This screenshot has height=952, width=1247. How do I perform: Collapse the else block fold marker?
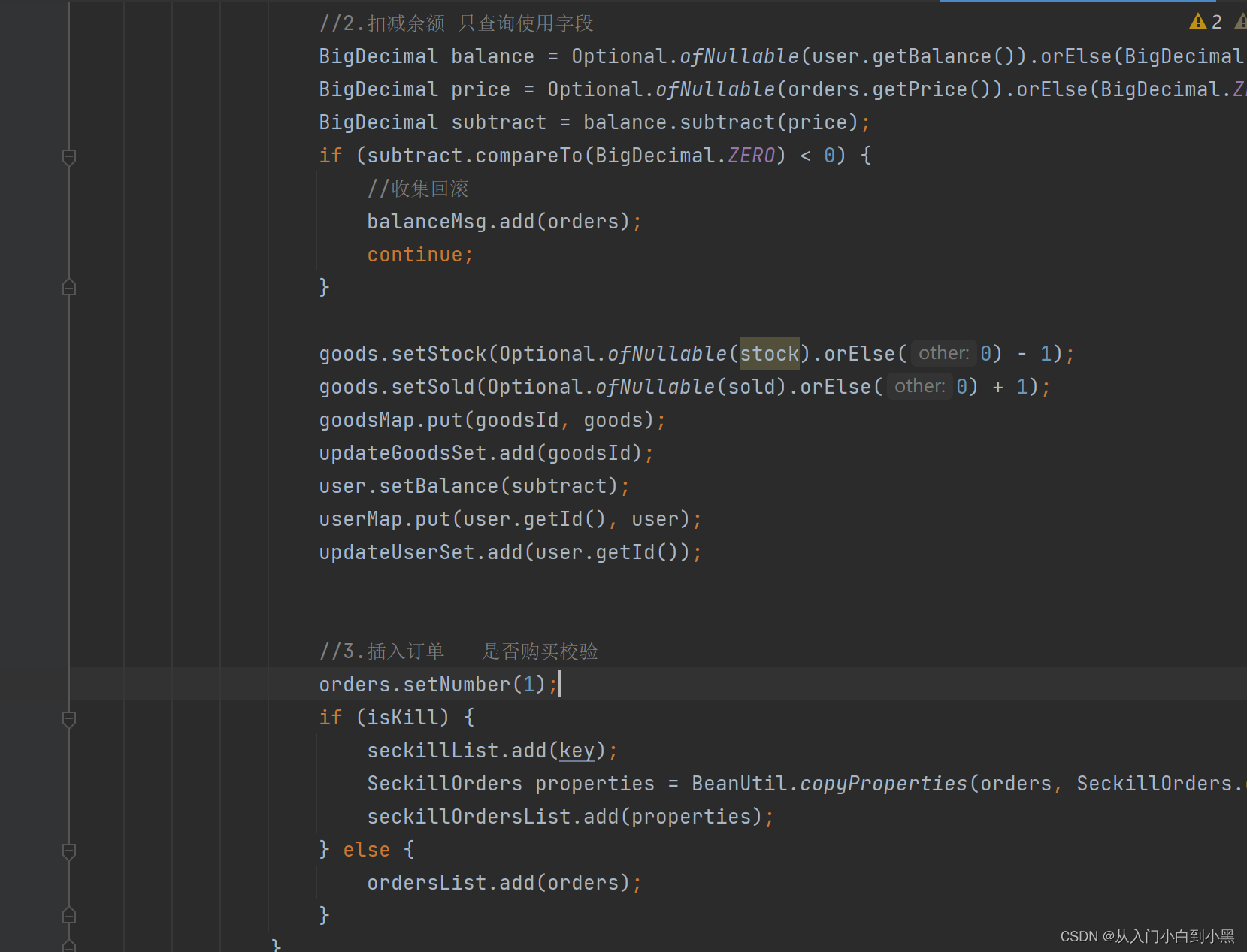[69, 851]
